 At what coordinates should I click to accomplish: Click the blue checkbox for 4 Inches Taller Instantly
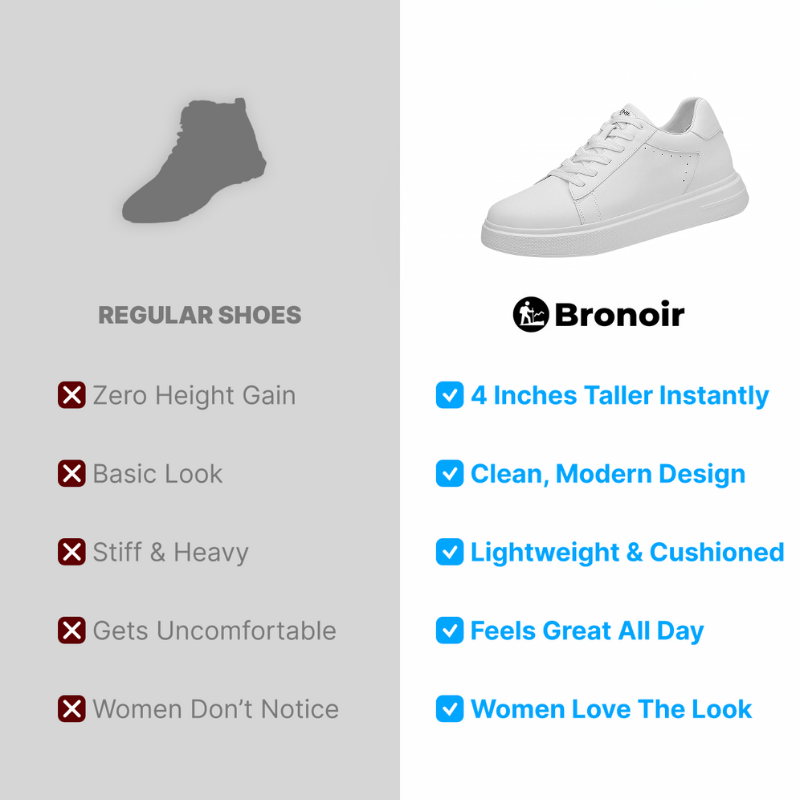[x=449, y=395]
